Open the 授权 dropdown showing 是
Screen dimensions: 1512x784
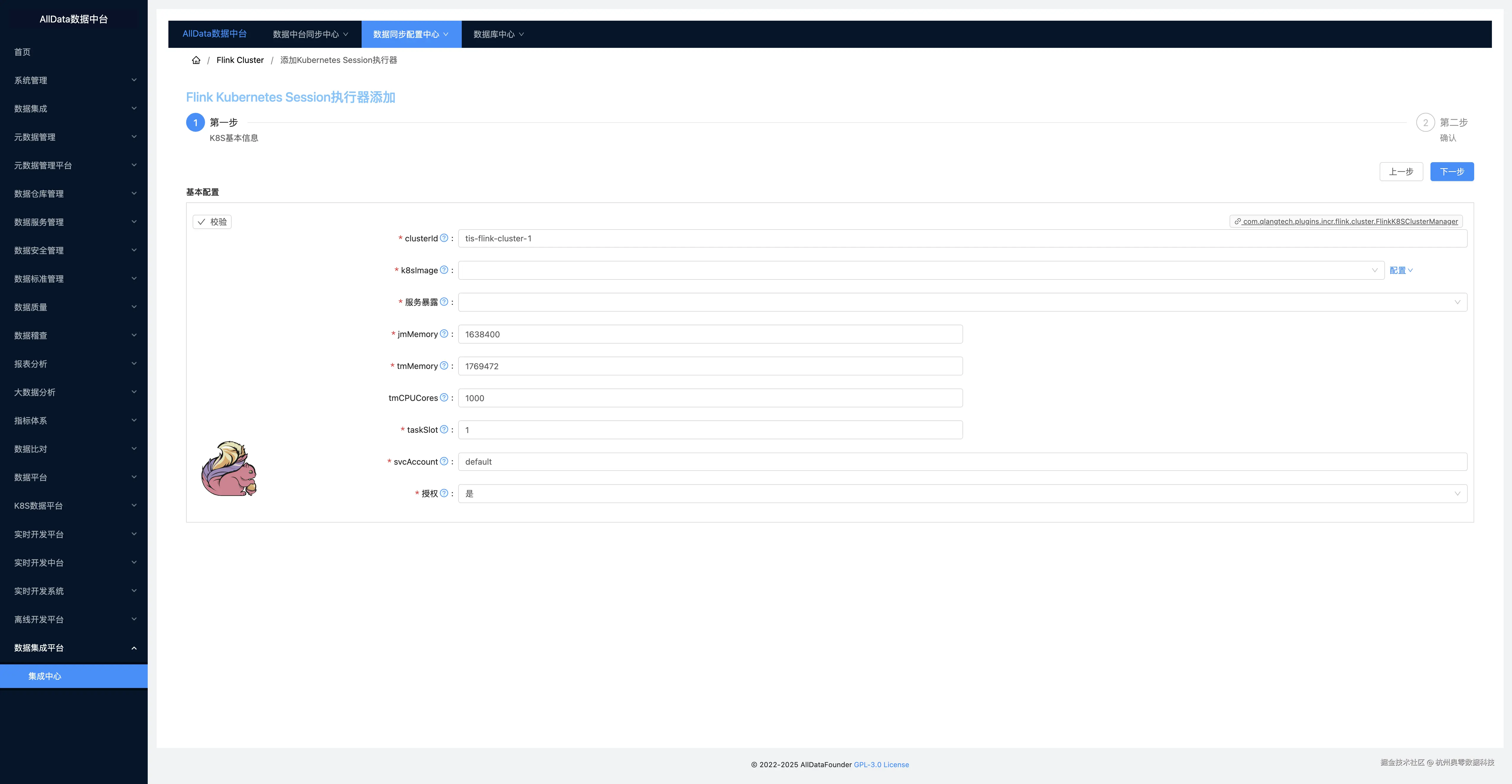962,494
